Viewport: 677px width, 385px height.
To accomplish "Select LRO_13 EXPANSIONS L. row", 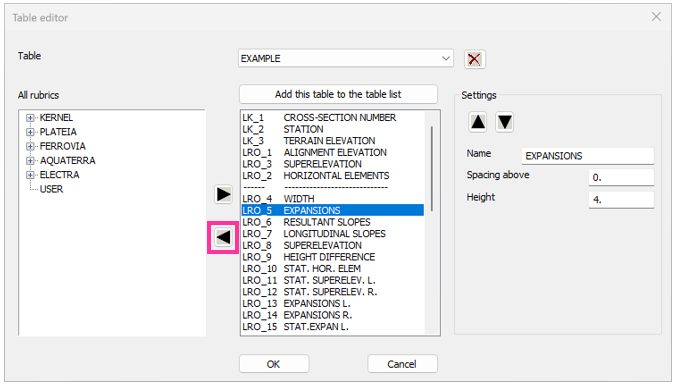I will click(332, 303).
